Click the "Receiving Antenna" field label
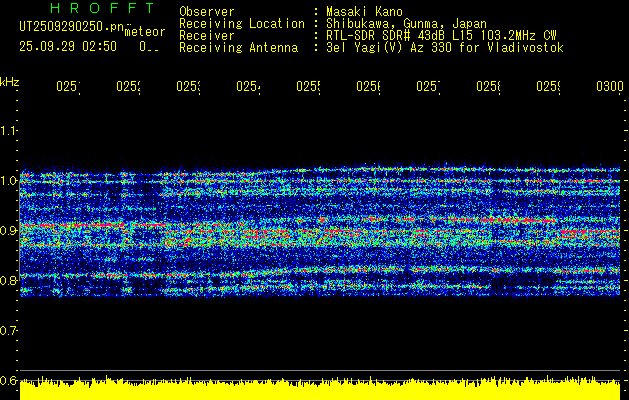 [239, 48]
